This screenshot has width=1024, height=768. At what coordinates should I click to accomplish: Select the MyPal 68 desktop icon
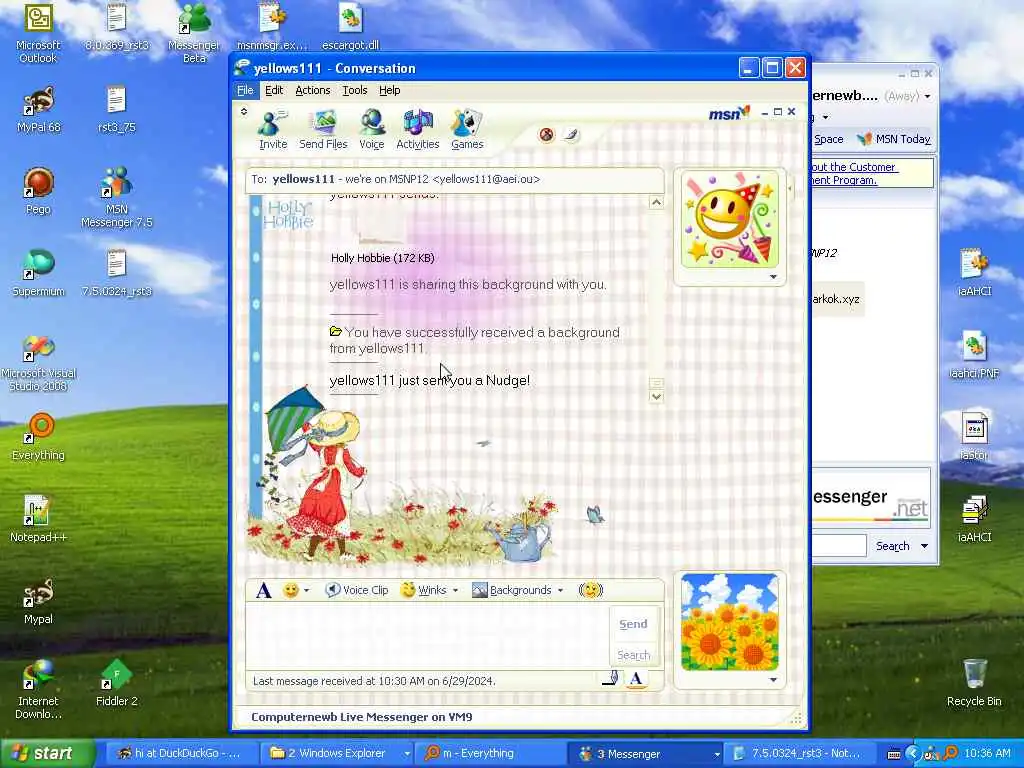pyautogui.click(x=38, y=110)
